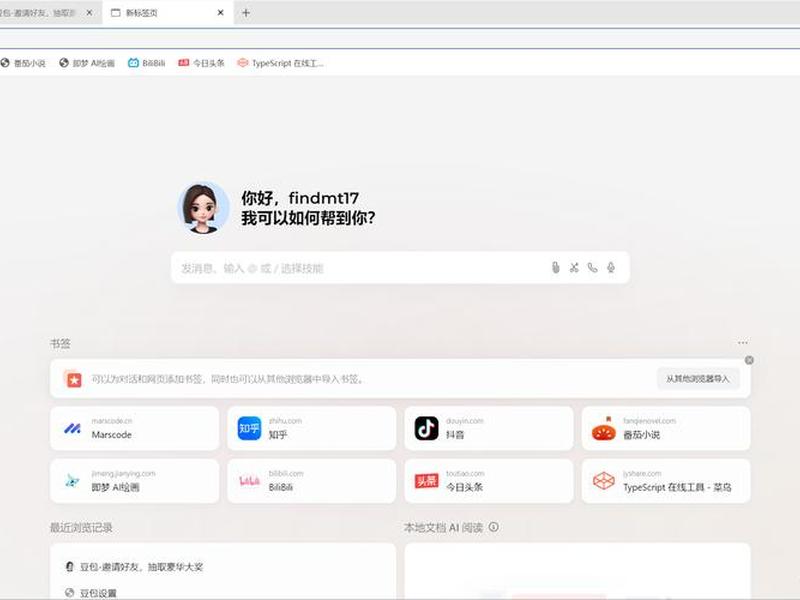Open 即梦 AI绘画 in the bookmarks bar
800x600 pixels.
[87, 63]
